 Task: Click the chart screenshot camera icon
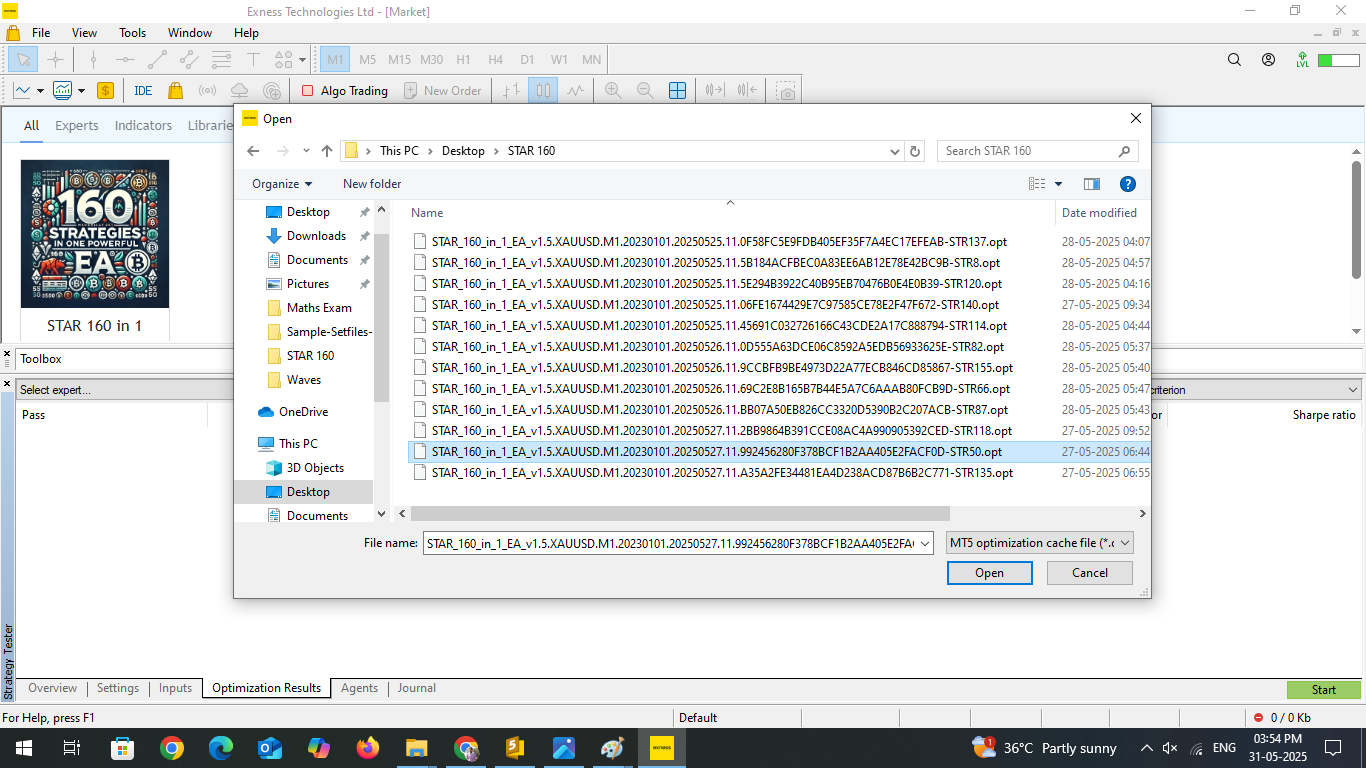(x=787, y=90)
